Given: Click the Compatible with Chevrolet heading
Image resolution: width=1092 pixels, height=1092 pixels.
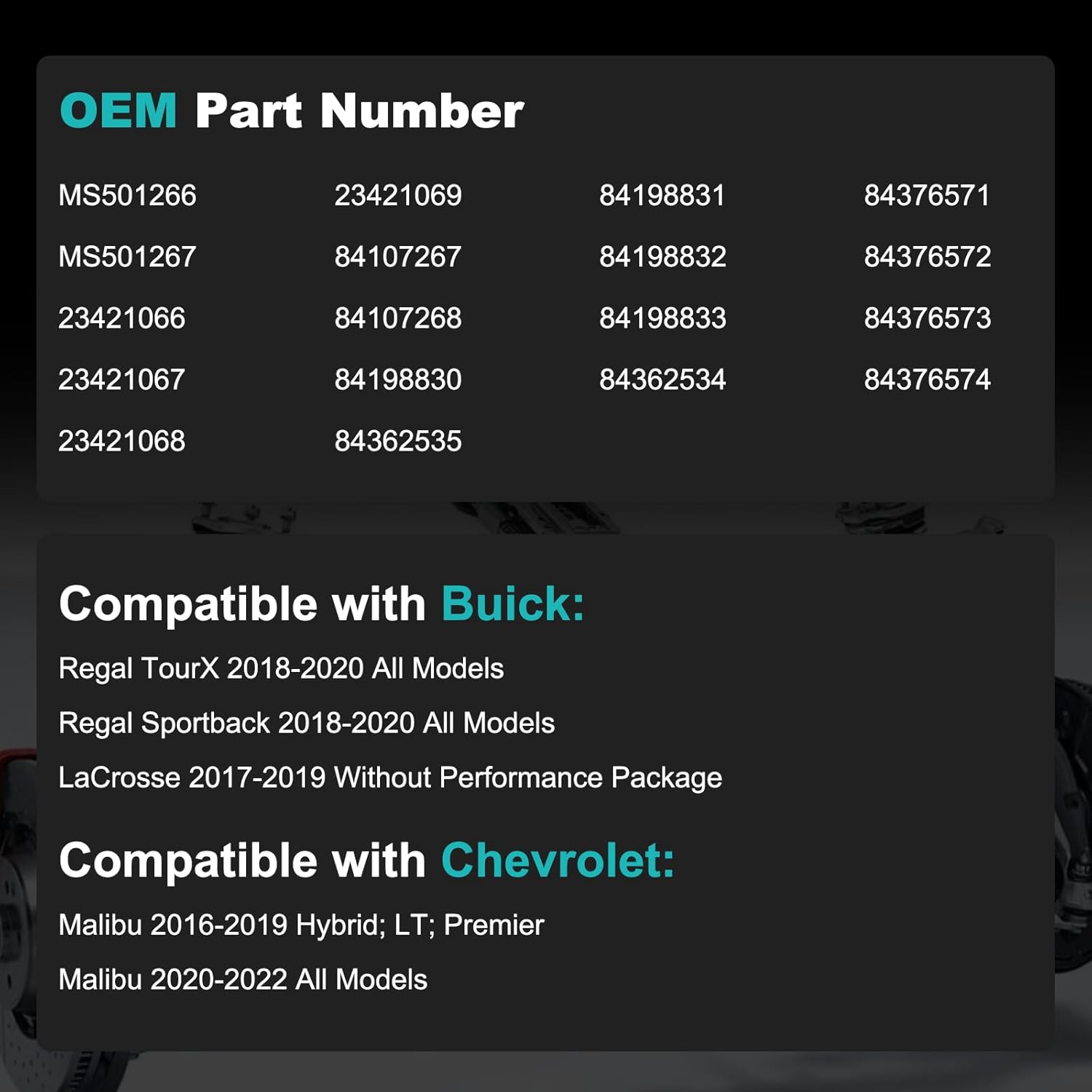Looking at the screenshot, I should click(x=366, y=860).
